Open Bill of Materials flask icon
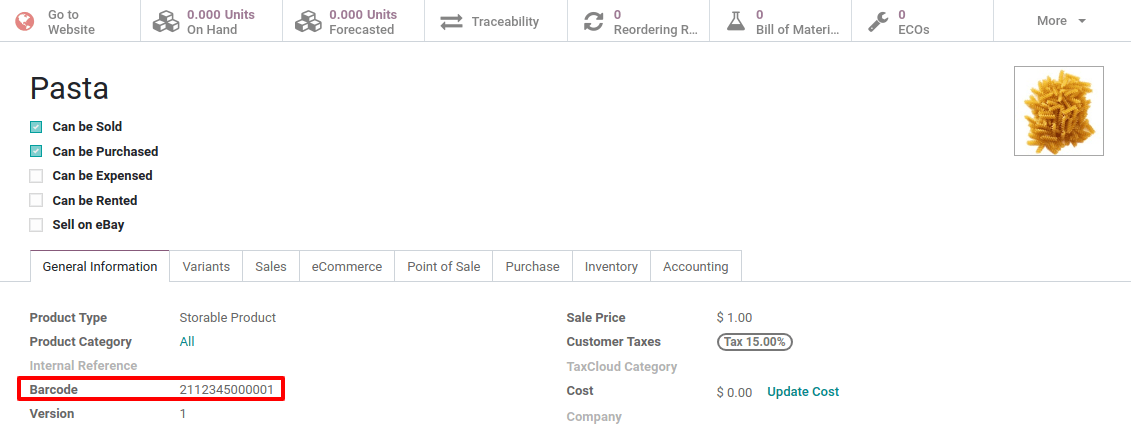Image resolution: width=1131 pixels, height=435 pixels. tap(735, 22)
